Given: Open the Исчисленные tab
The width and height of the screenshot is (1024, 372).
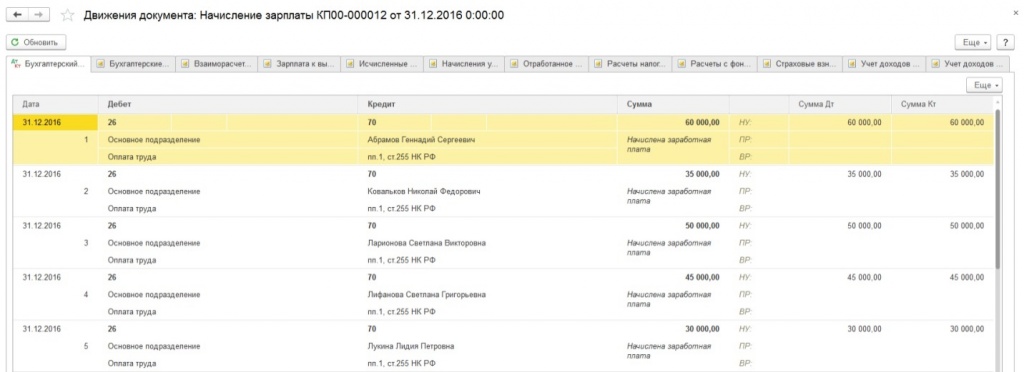Looking at the screenshot, I should coord(382,64).
